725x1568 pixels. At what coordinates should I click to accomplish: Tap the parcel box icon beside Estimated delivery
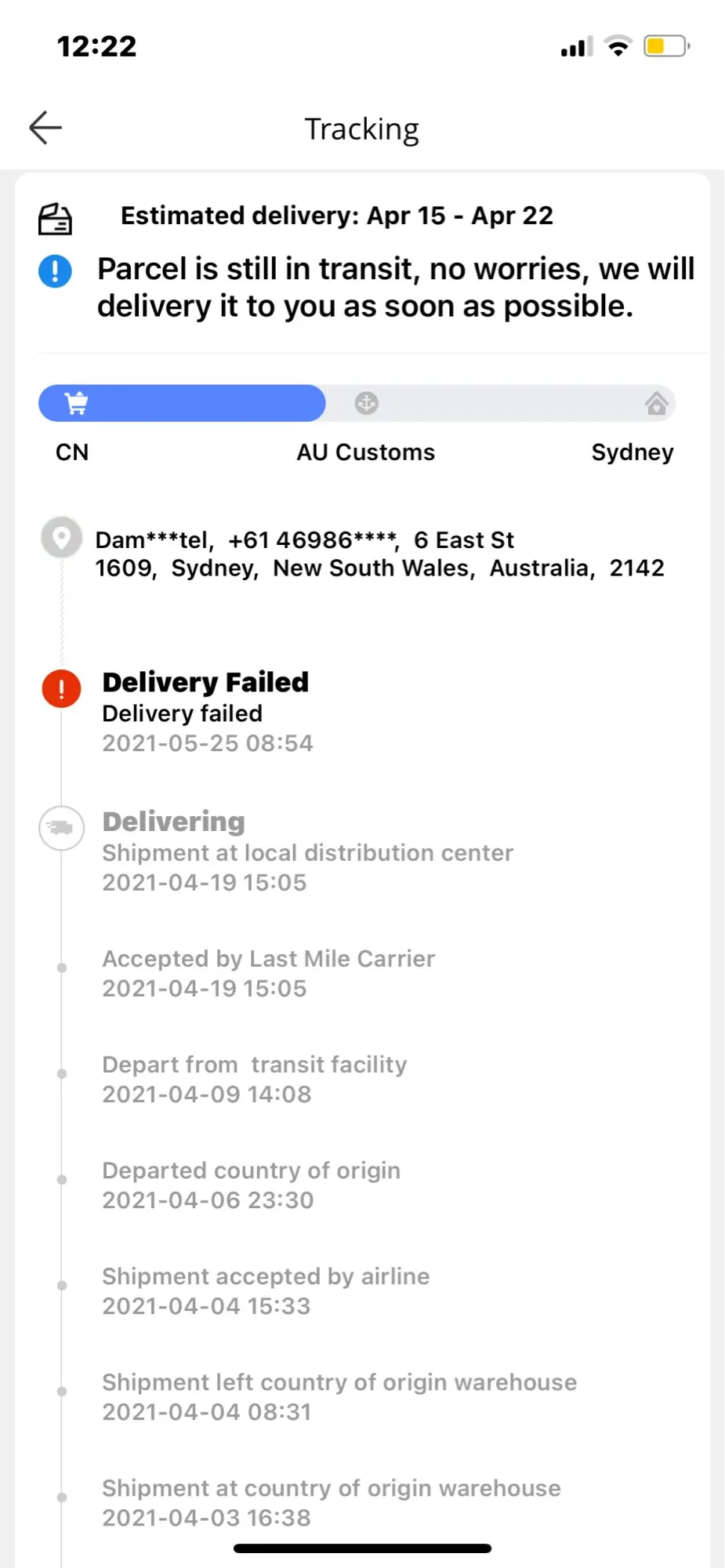(55, 219)
